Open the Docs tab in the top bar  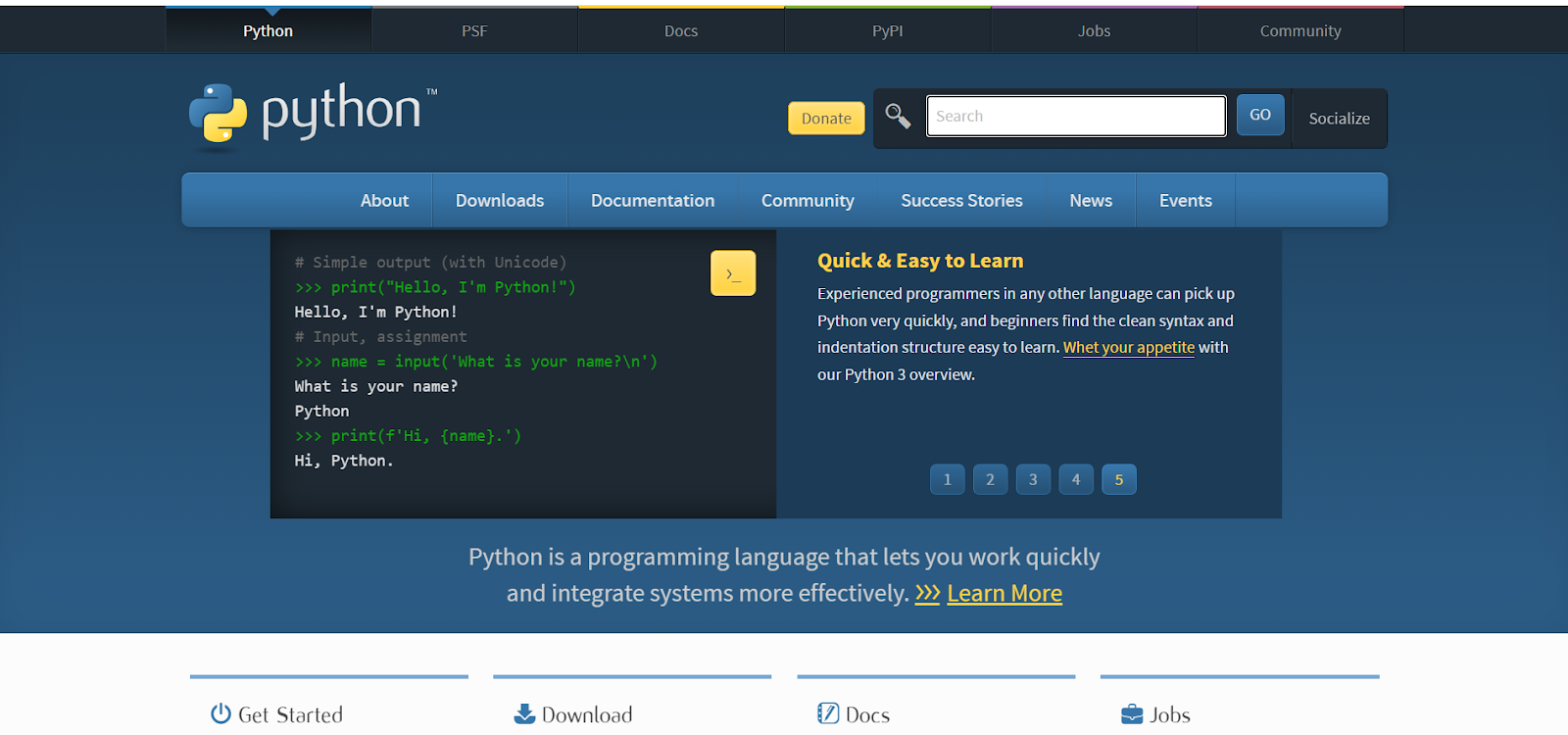click(681, 30)
